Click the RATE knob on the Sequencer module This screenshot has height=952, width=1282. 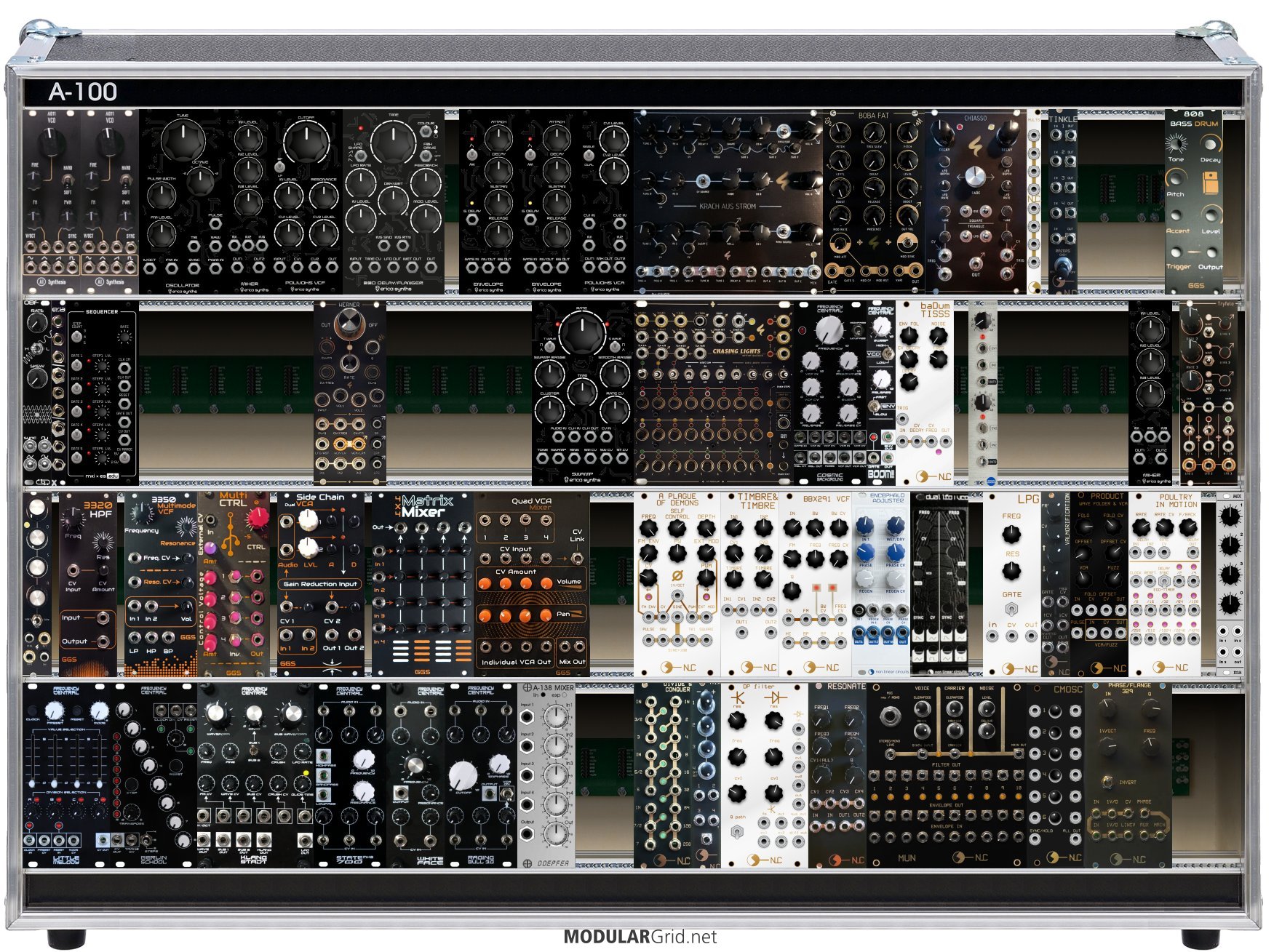(124, 337)
